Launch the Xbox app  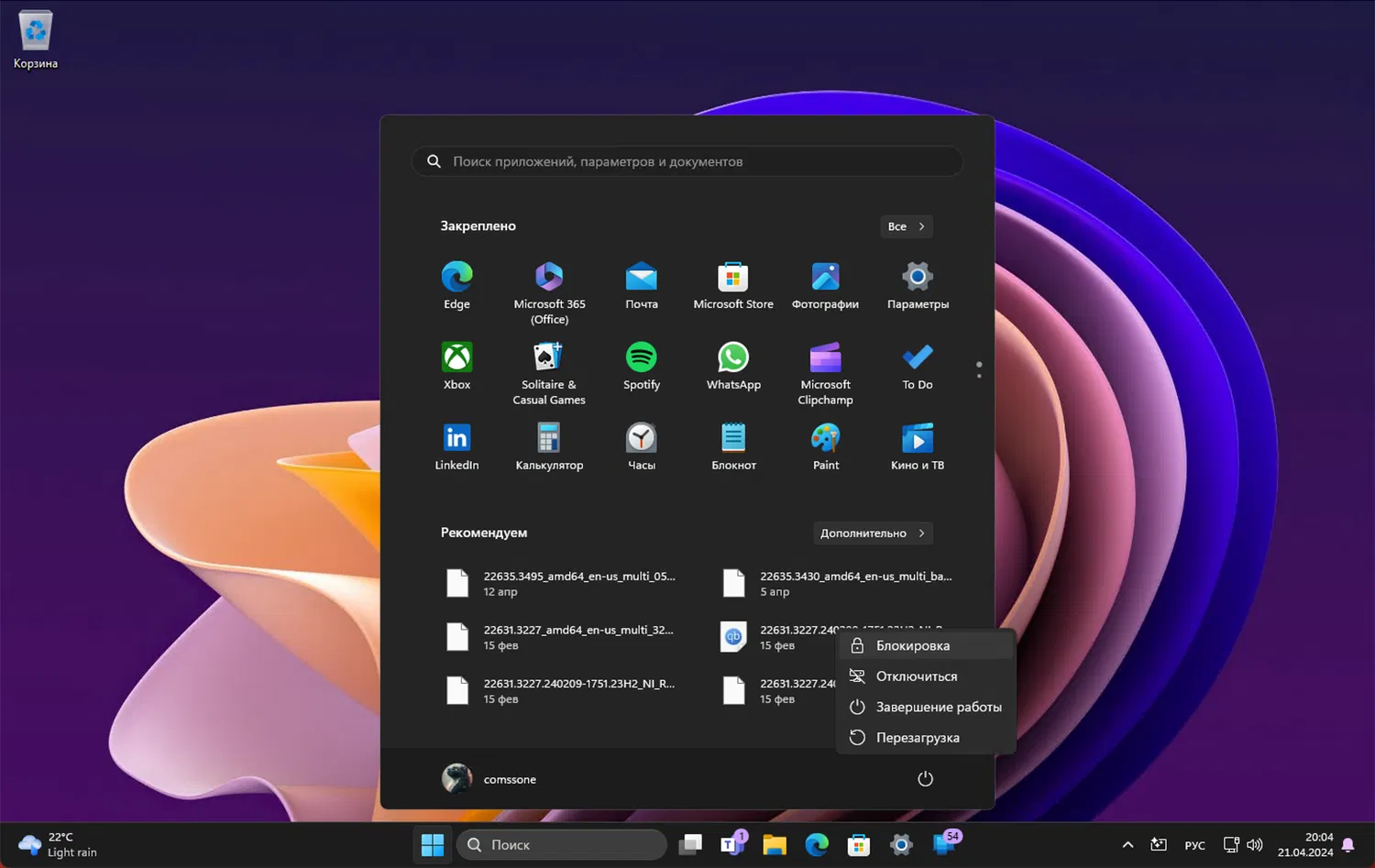click(x=456, y=367)
